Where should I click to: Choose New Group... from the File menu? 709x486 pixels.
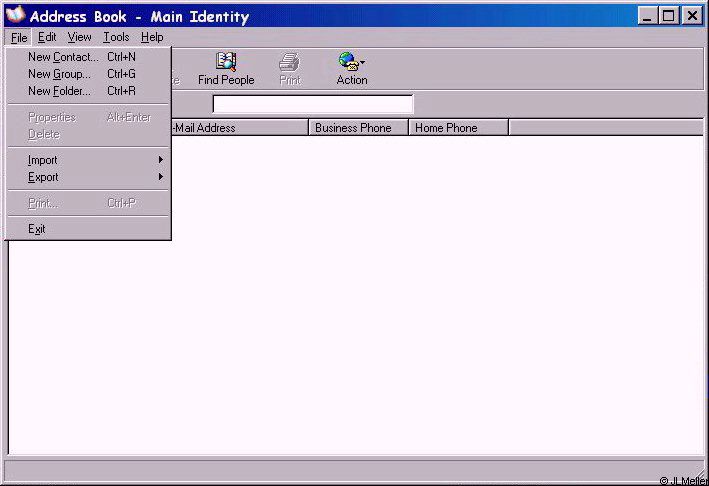pyautogui.click(x=88, y=74)
